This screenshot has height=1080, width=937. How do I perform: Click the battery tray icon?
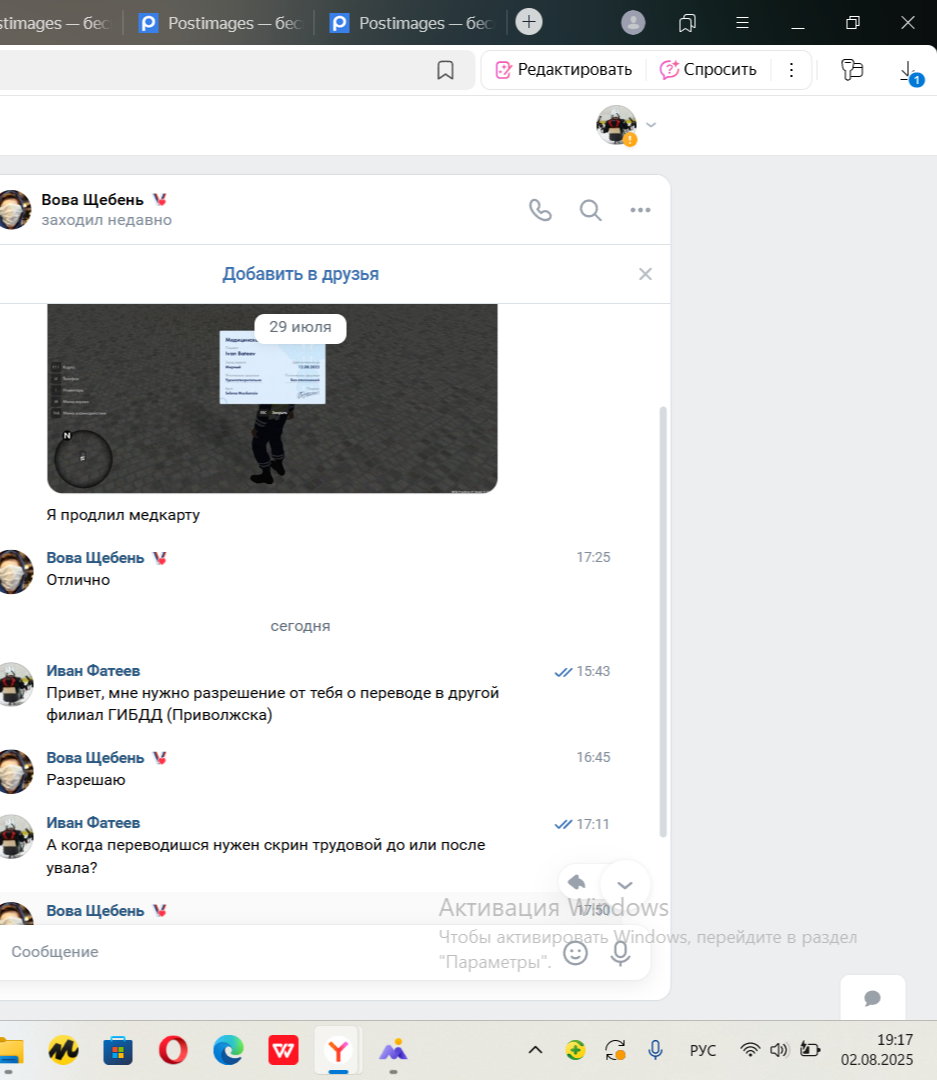(x=810, y=1050)
